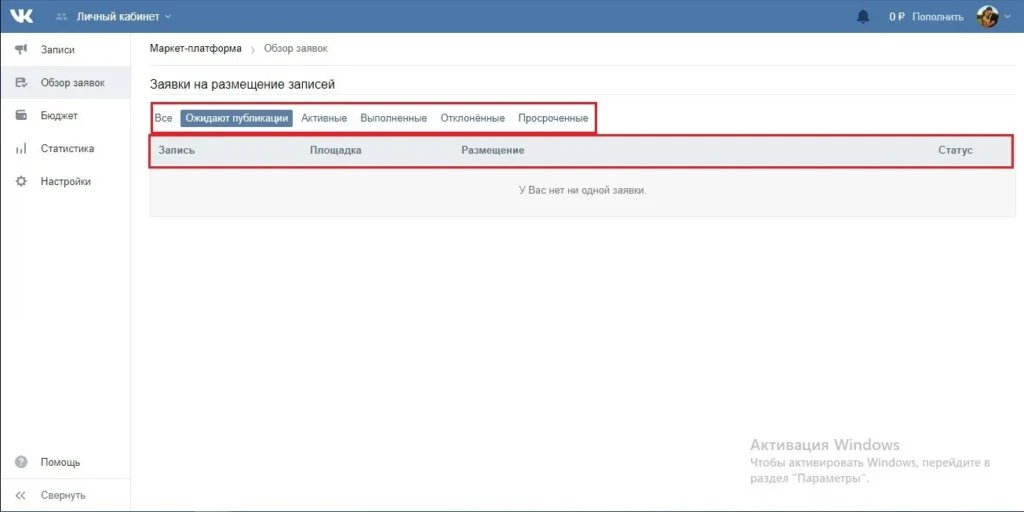Switch to the Все tab
The image size is (1024, 512).
pos(163,118)
